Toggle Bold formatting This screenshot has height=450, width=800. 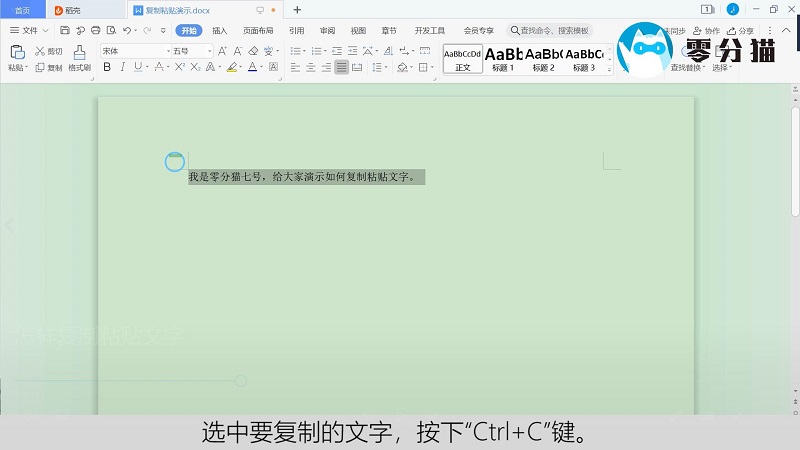pos(107,68)
